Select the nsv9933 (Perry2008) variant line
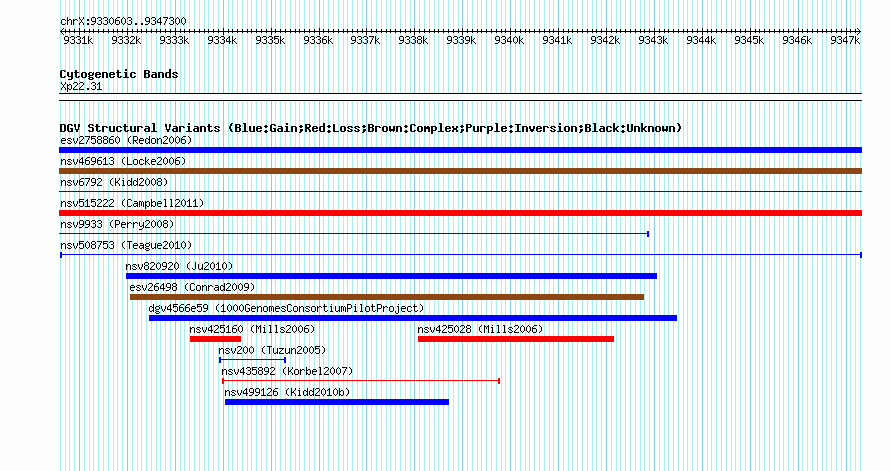The width and height of the screenshot is (890, 471). click(x=354, y=234)
